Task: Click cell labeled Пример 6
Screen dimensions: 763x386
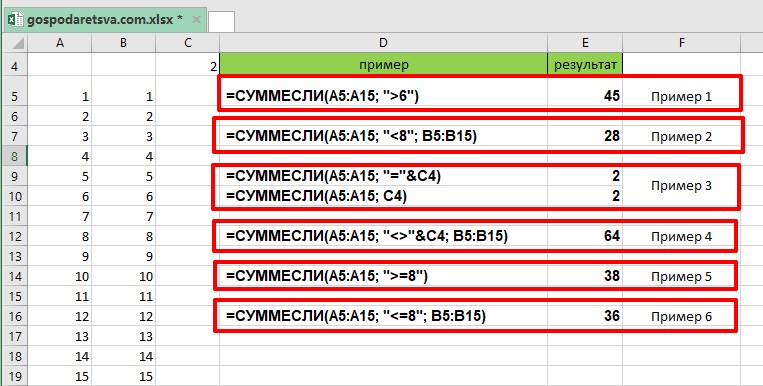Action: [x=681, y=316]
